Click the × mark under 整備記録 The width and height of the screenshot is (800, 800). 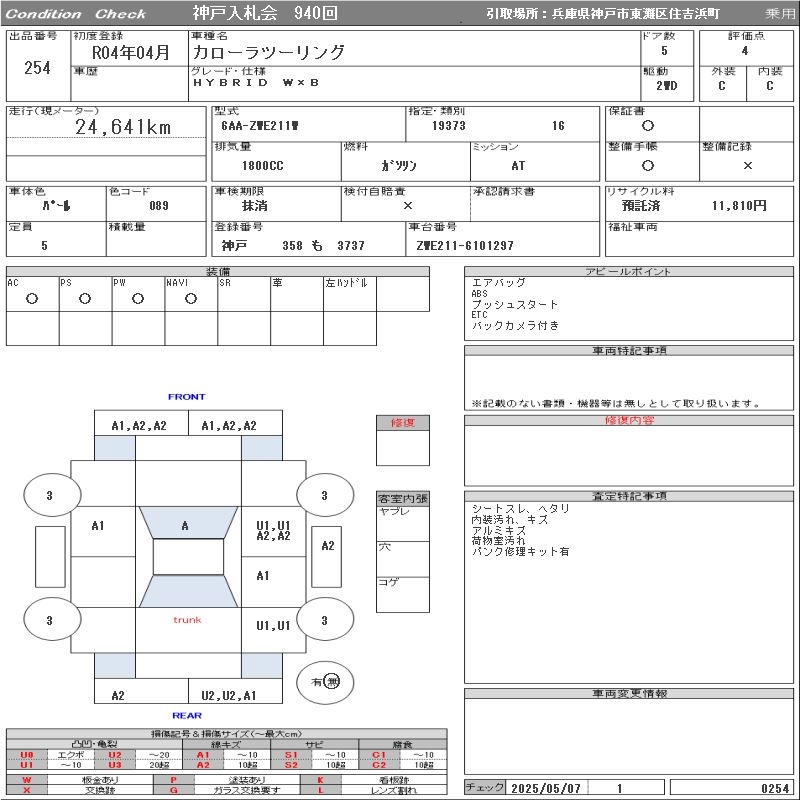tap(747, 166)
